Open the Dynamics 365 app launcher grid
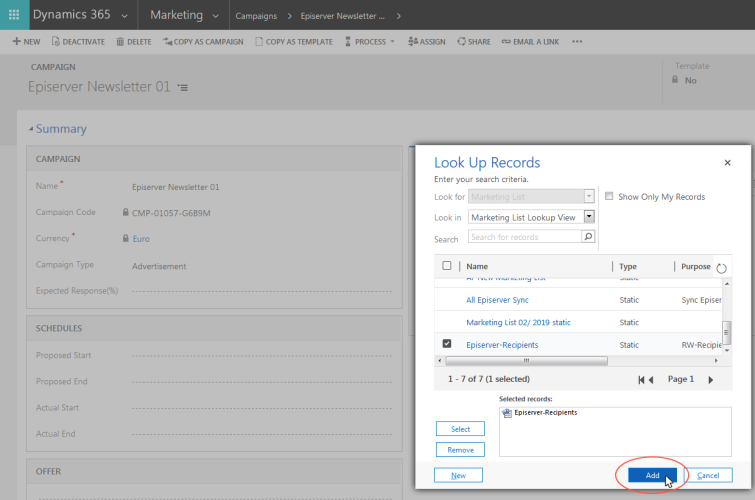Image resolution: width=755 pixels, height=500 pixels. coord(14,15)
